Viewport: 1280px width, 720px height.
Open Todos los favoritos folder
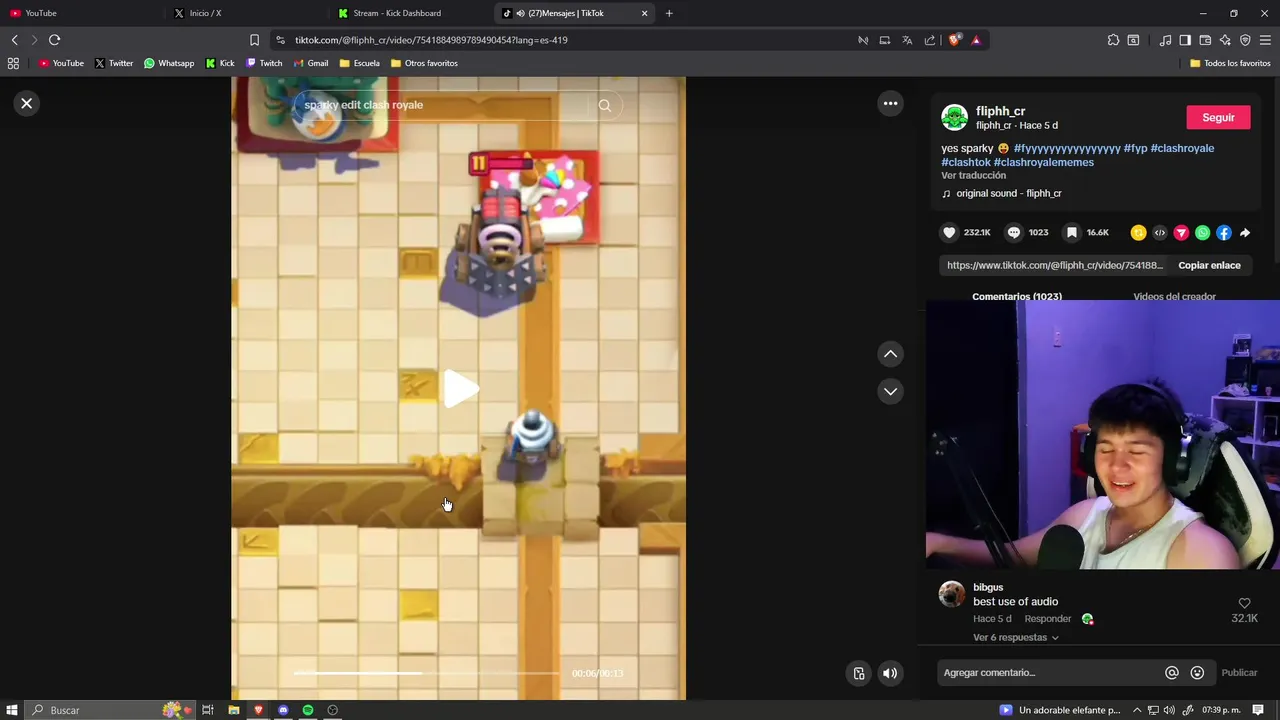point(1230,63)
